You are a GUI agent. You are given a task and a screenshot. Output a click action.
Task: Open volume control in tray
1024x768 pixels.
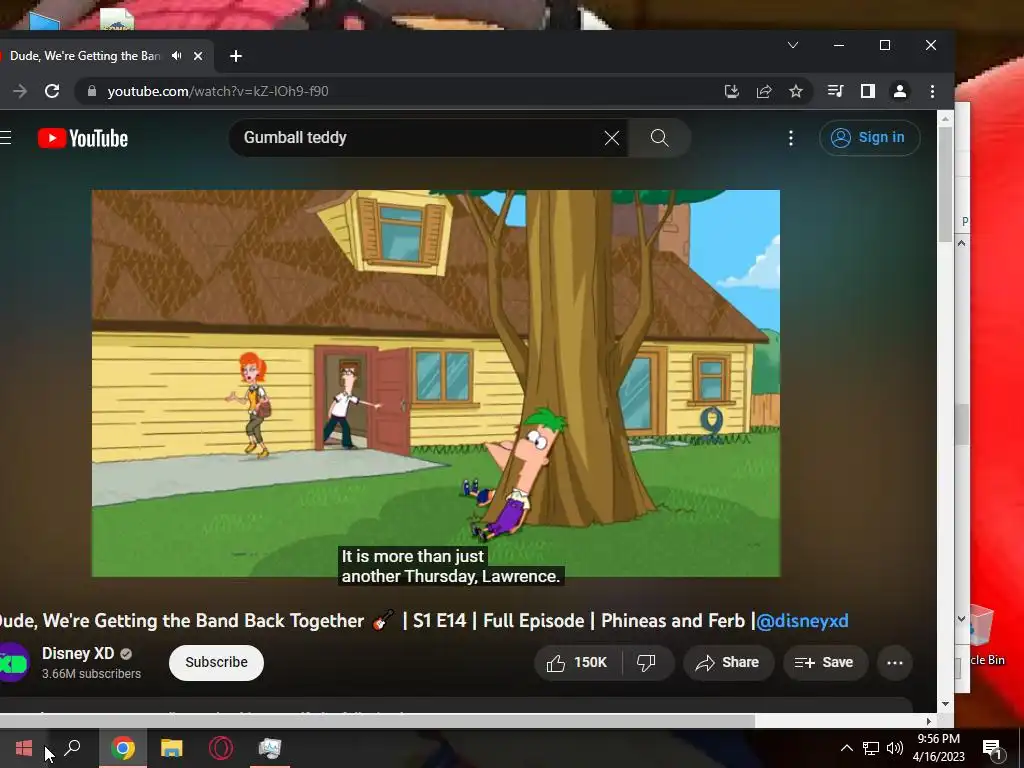coord(895,748)
